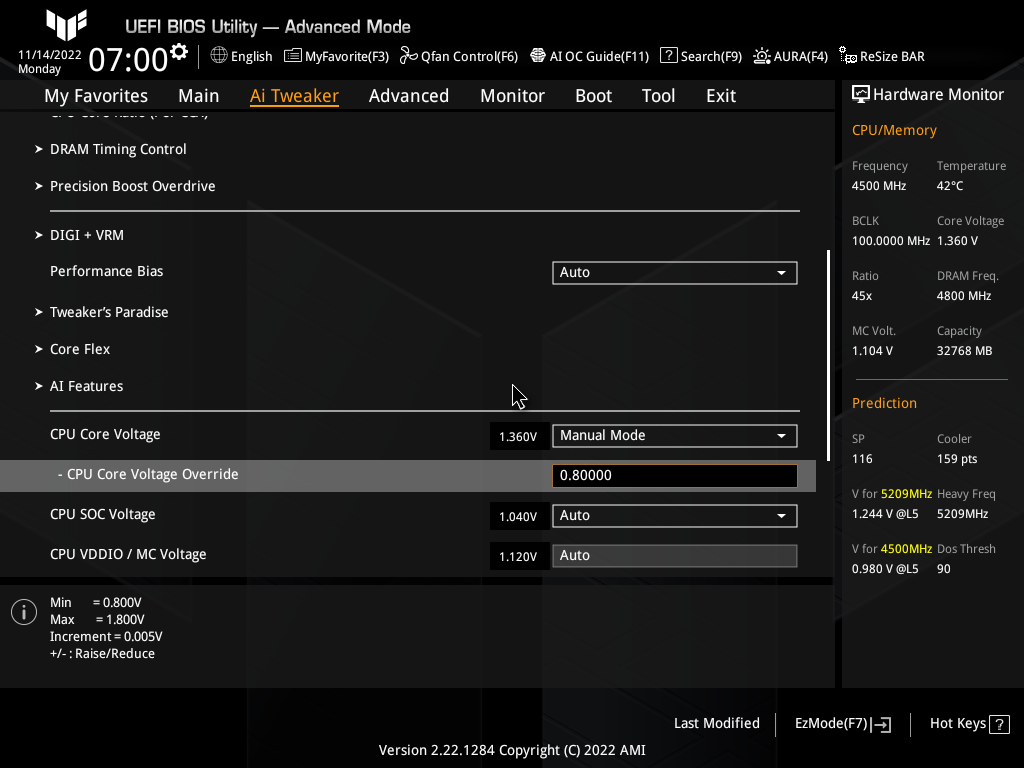Expand the DIGI + VRM submenu
Viewport: 1024px width, 768px height.
(x=87, y=235)
